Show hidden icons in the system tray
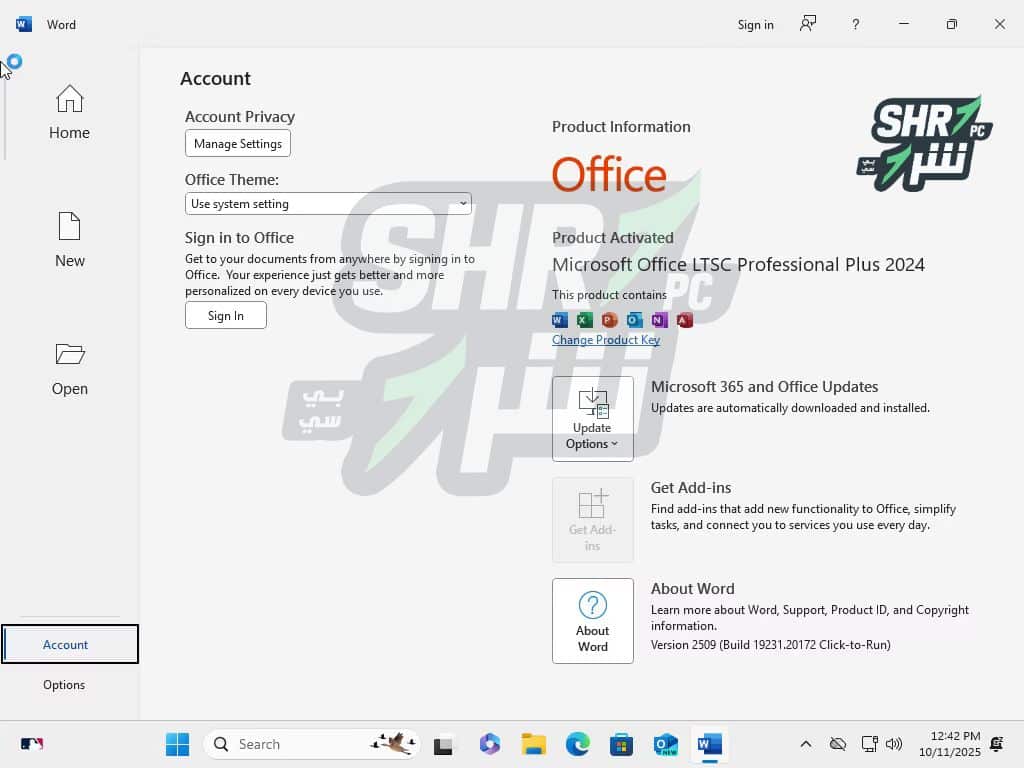Viewport: 1024px width, 768px height. click(x=805, y=744)
